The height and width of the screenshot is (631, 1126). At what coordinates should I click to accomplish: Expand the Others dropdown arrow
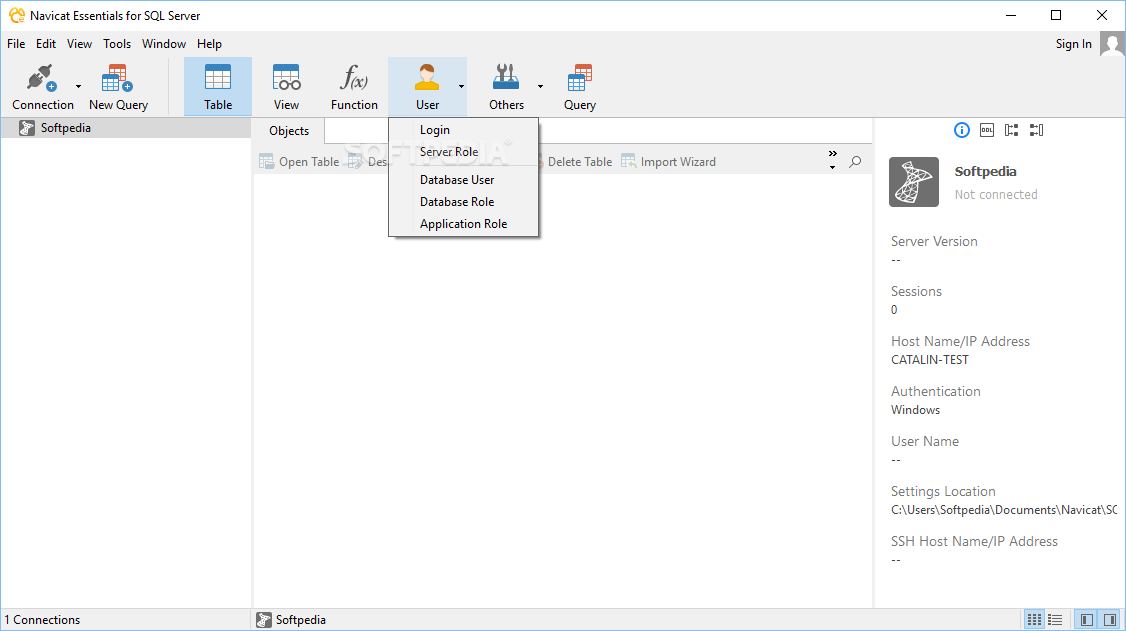click(540, 87)
